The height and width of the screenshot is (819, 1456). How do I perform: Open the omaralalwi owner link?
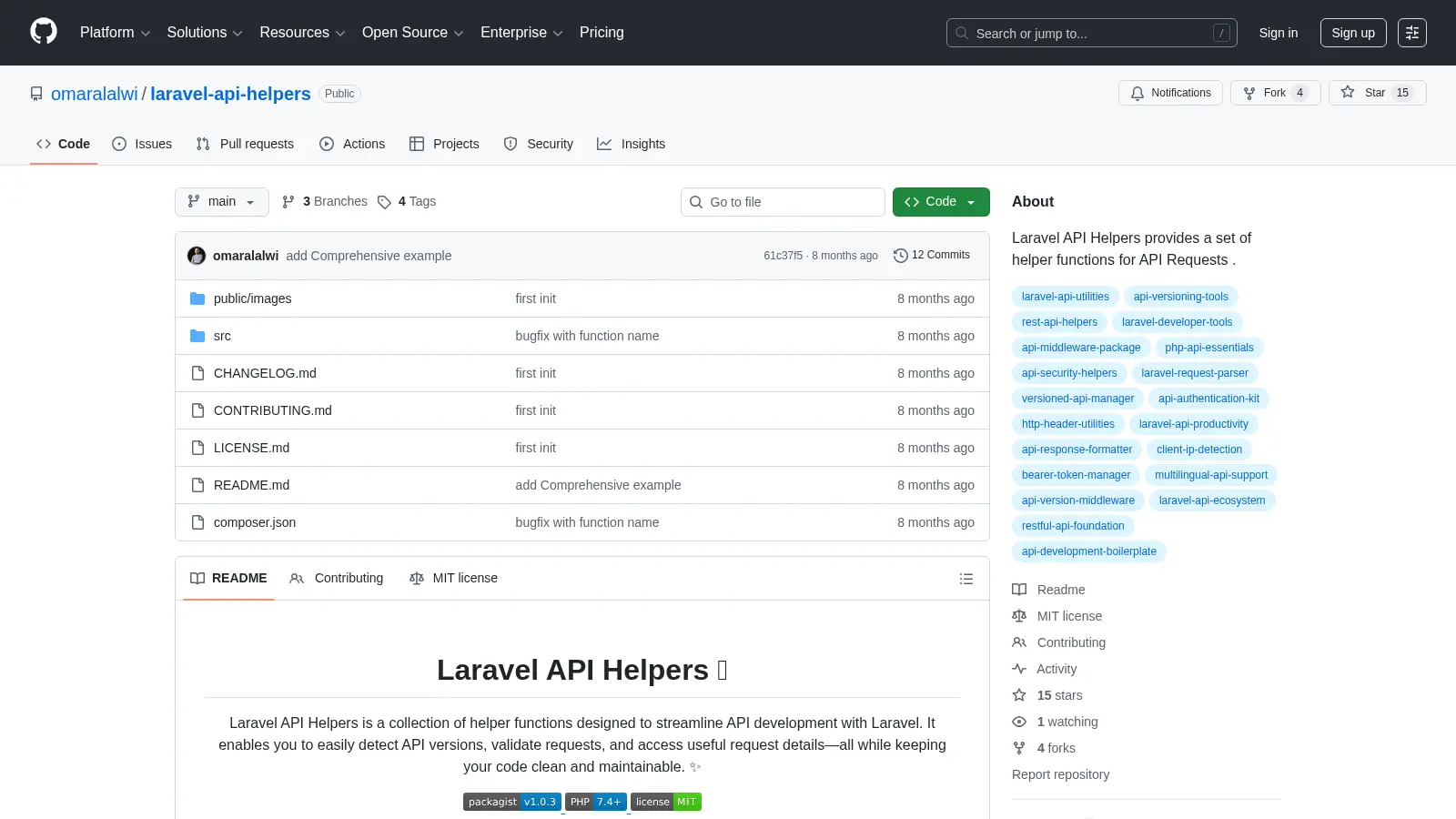(x=95, y=94)
